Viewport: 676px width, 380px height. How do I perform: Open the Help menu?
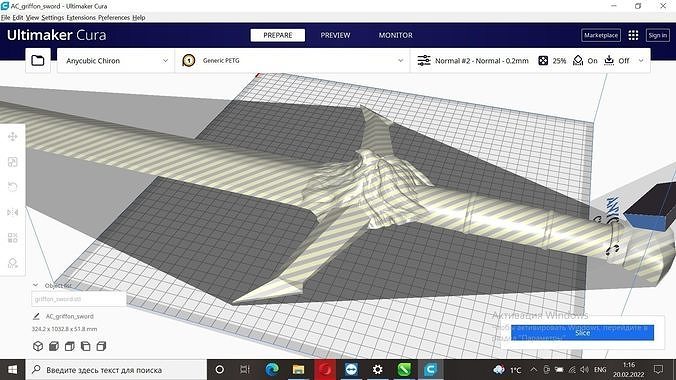(138, 18)
